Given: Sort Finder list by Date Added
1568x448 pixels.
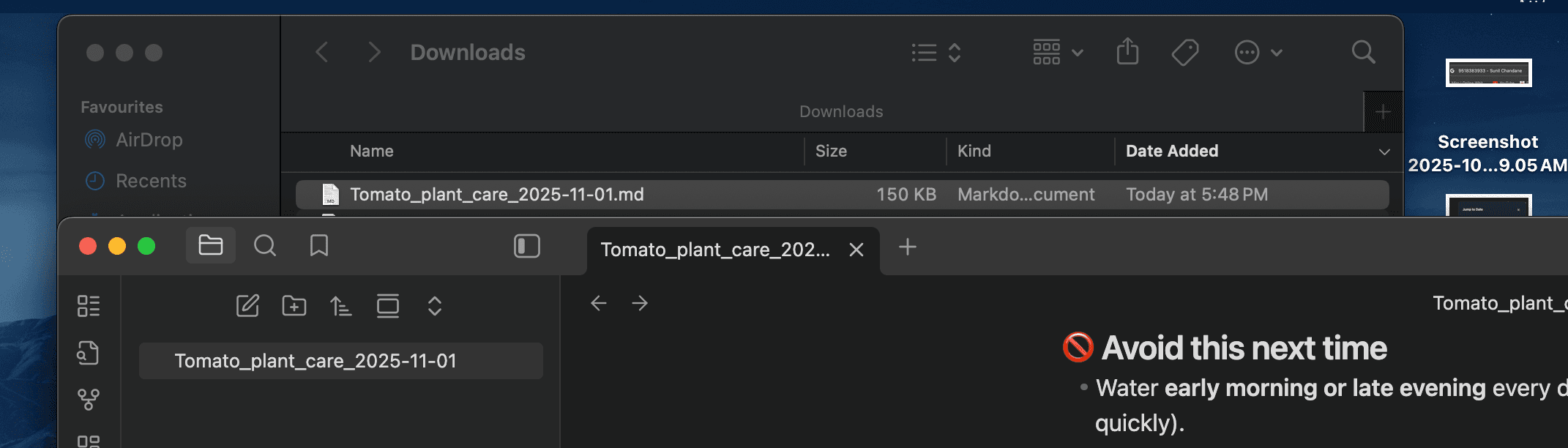Looking at the screenshot, I should pos(1172,152).
